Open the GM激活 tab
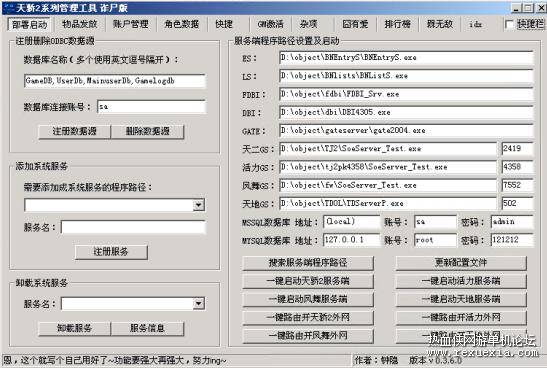The width and height of the screenshot is (547, 368). (x=270, y=24)
